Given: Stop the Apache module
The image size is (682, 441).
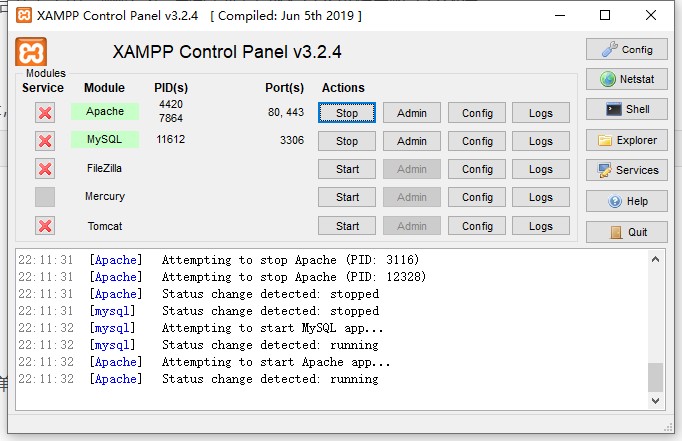Looking at the screenshot, I should [347, 113].
